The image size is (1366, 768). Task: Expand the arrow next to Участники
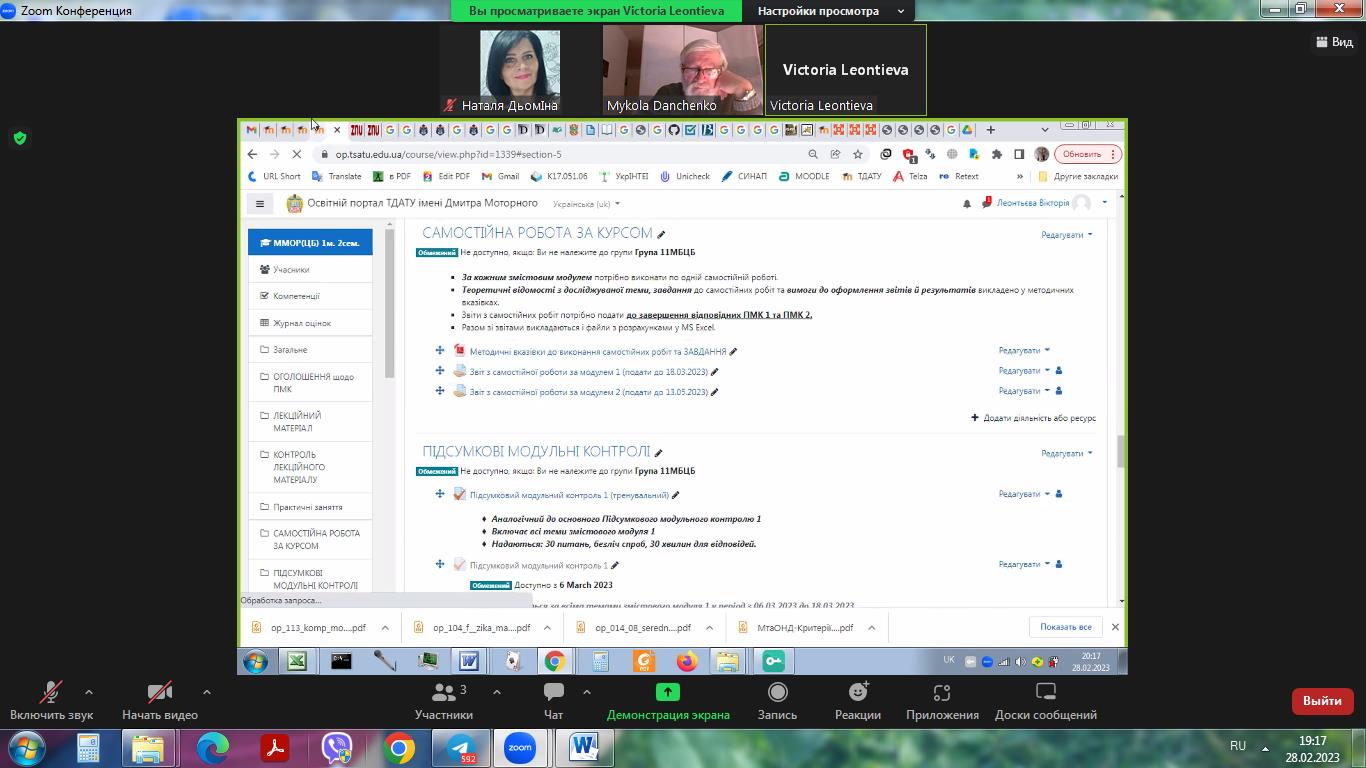coord(496,692)
